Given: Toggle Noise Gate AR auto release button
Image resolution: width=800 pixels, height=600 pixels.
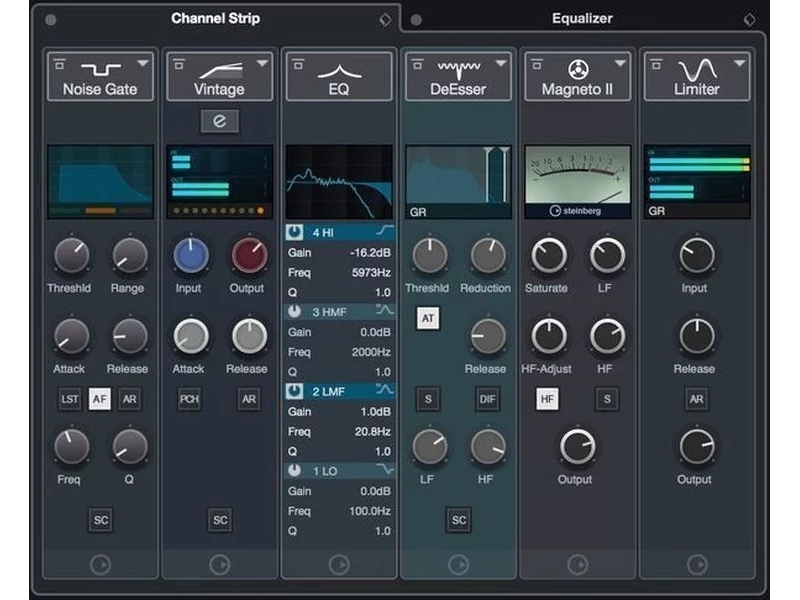Looking at the screenshot, I should [130, 399].
